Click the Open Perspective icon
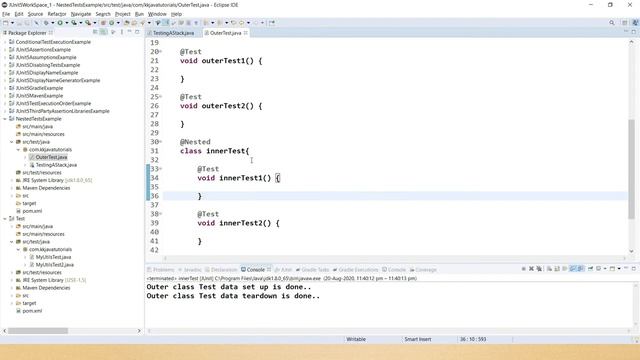This screenshot has height=360, width=640. (624, 23)
